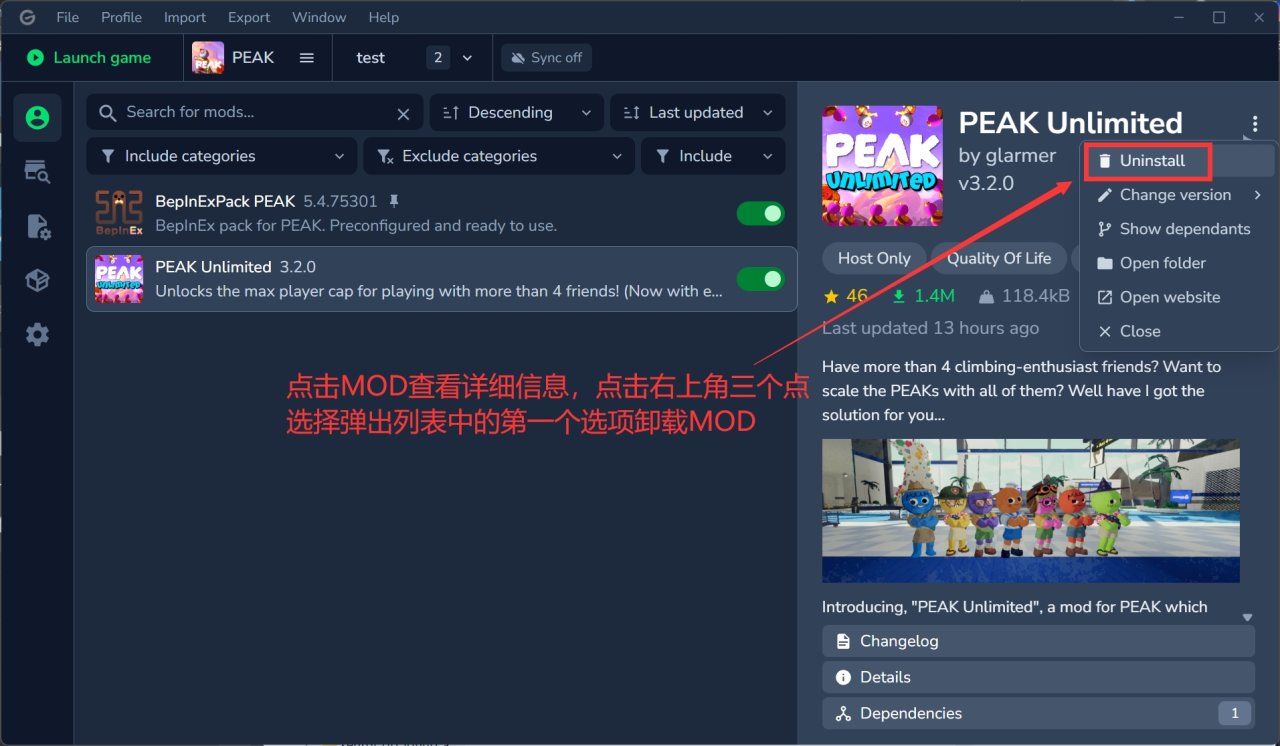Viewport: 1280px width, 746px height.
Task: Click the BepInEx mod icon in the list
Action: [119, 213]
